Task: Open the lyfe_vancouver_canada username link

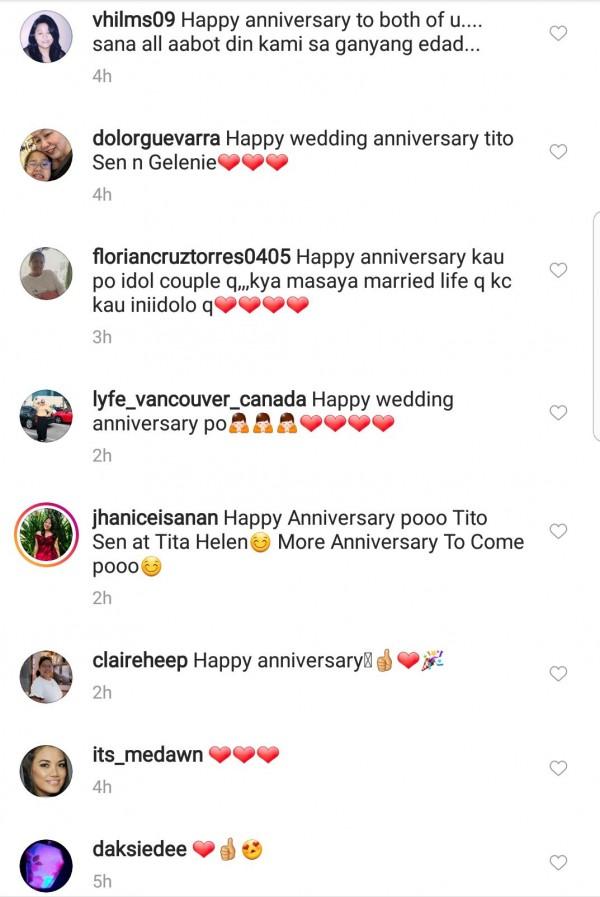Action: click(x=200, y=399)
